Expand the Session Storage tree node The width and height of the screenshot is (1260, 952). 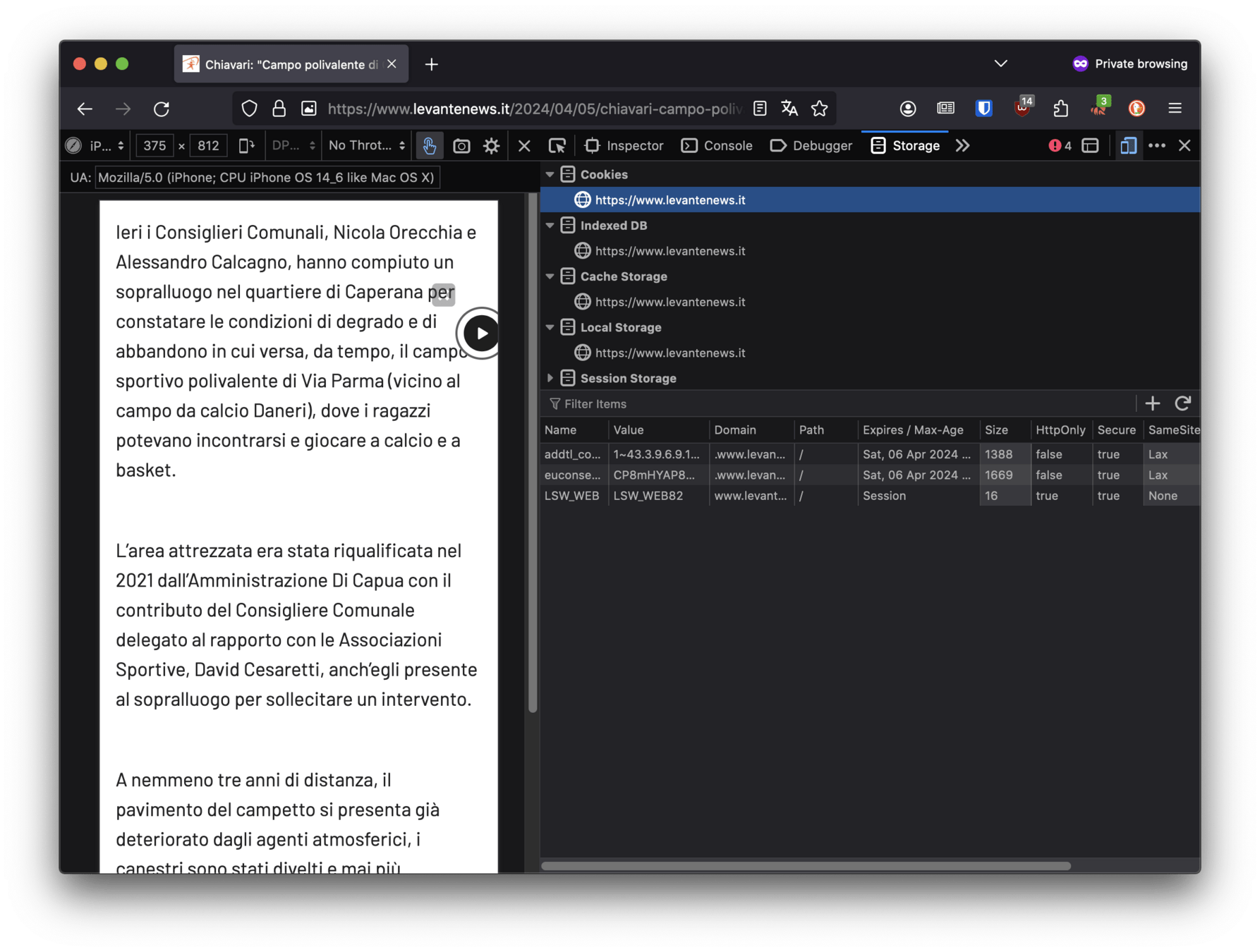point(550,379)
